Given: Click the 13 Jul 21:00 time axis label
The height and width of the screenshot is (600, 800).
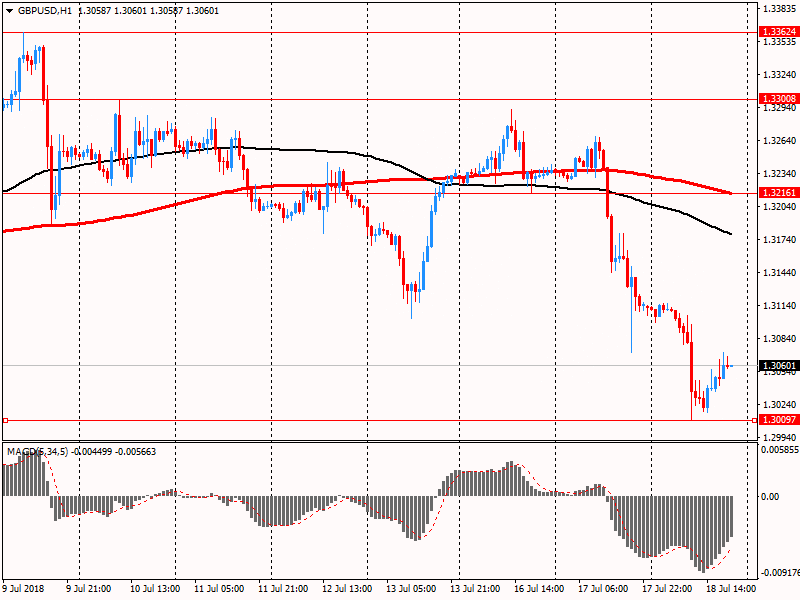Looking at the screenshot, I should click(x=475, y=589).
